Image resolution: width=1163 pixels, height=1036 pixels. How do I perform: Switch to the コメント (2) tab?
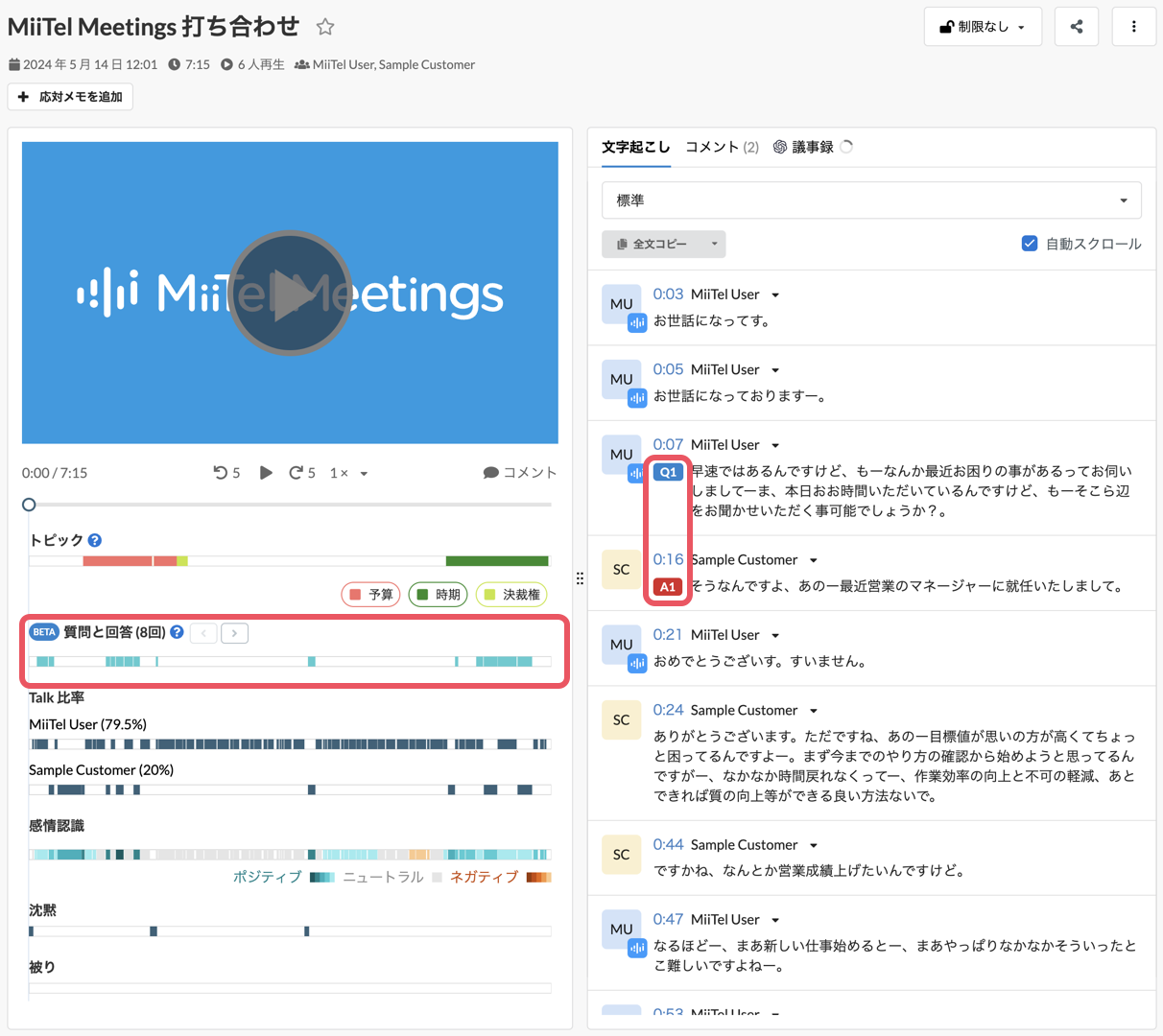pos(722,147)
